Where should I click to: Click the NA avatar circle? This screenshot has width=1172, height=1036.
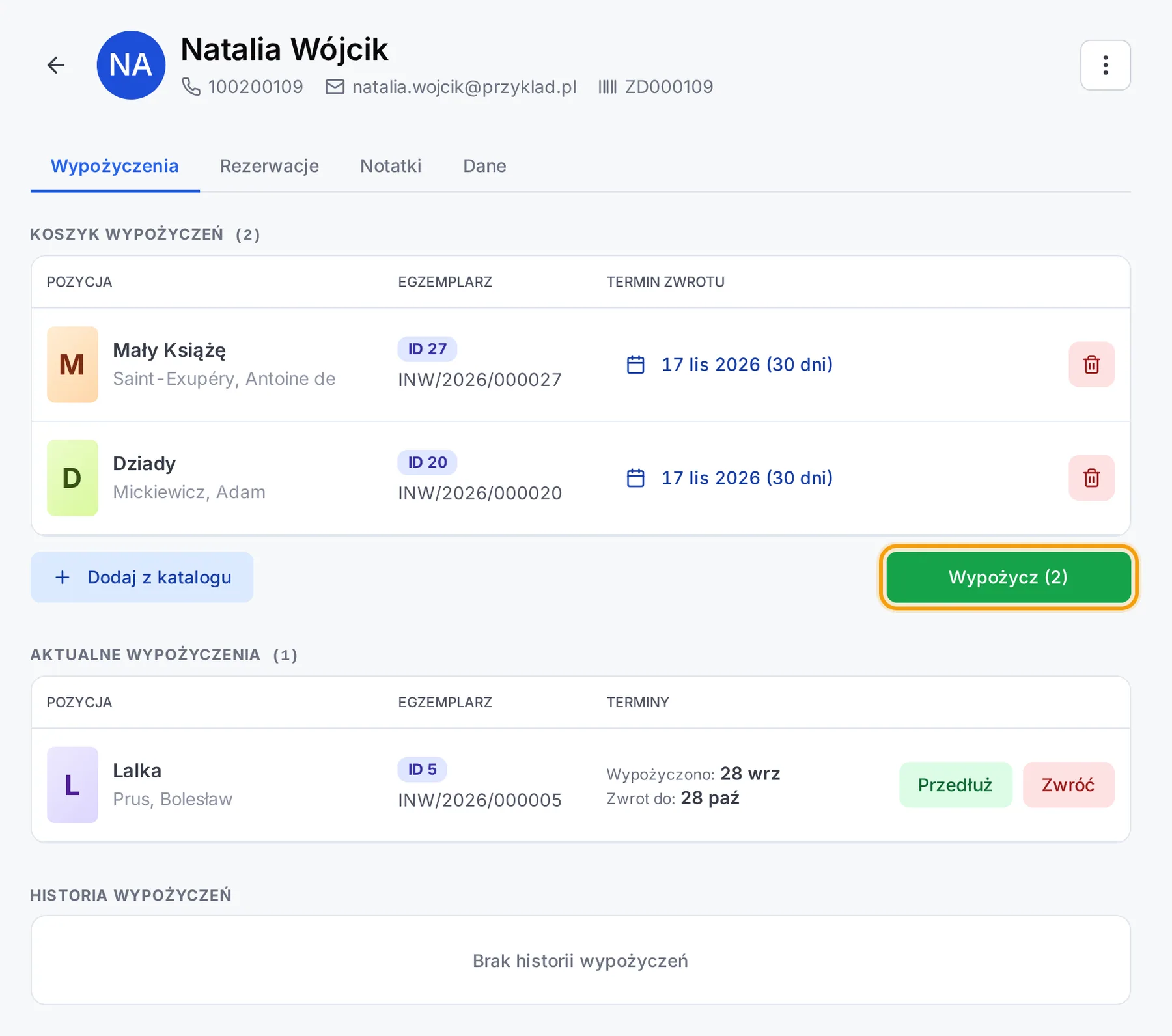point(131,65)
